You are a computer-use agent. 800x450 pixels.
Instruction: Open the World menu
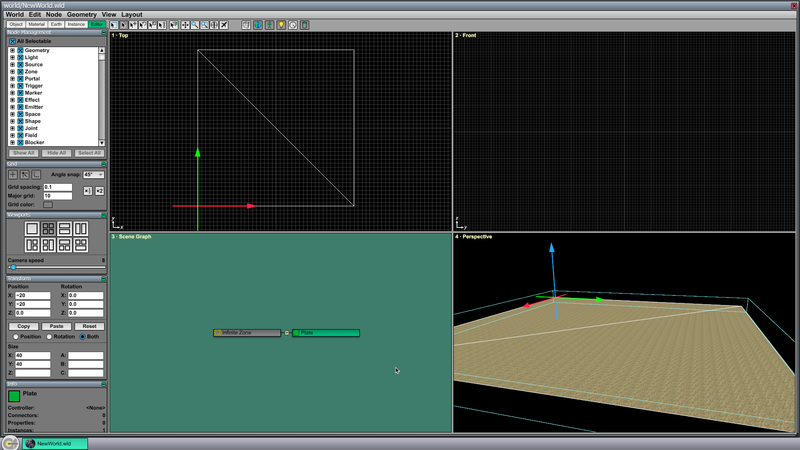[14, 14]
